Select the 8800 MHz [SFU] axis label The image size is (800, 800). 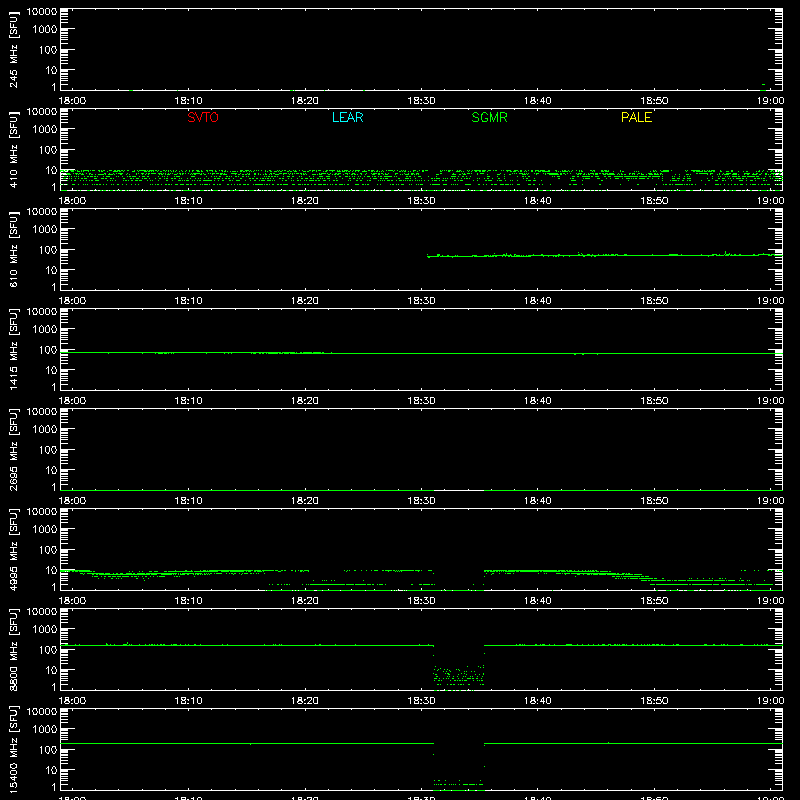(x=13, y=649)
